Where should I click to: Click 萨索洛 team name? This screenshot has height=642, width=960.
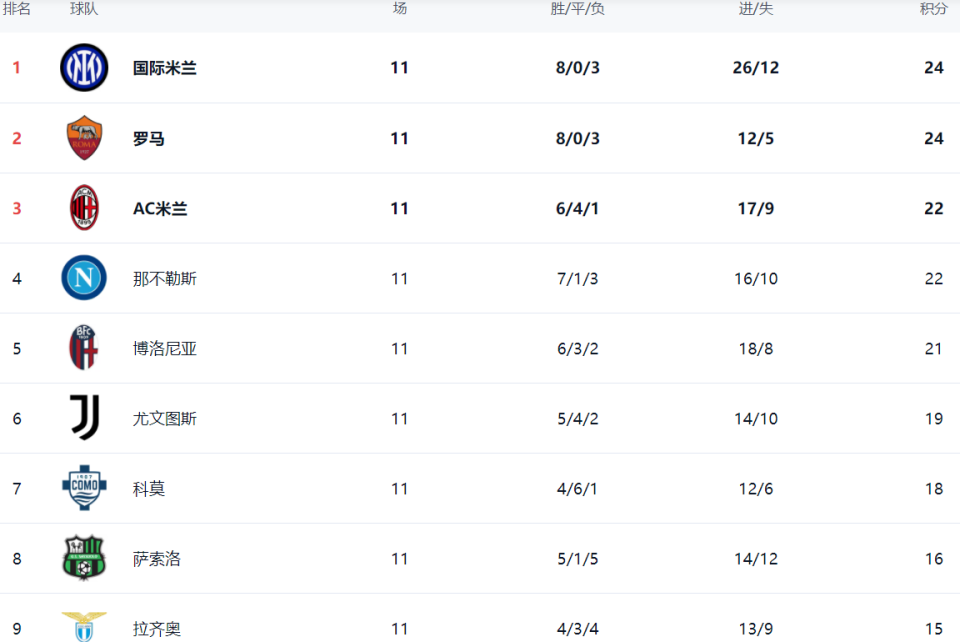[x=157, y=558]
